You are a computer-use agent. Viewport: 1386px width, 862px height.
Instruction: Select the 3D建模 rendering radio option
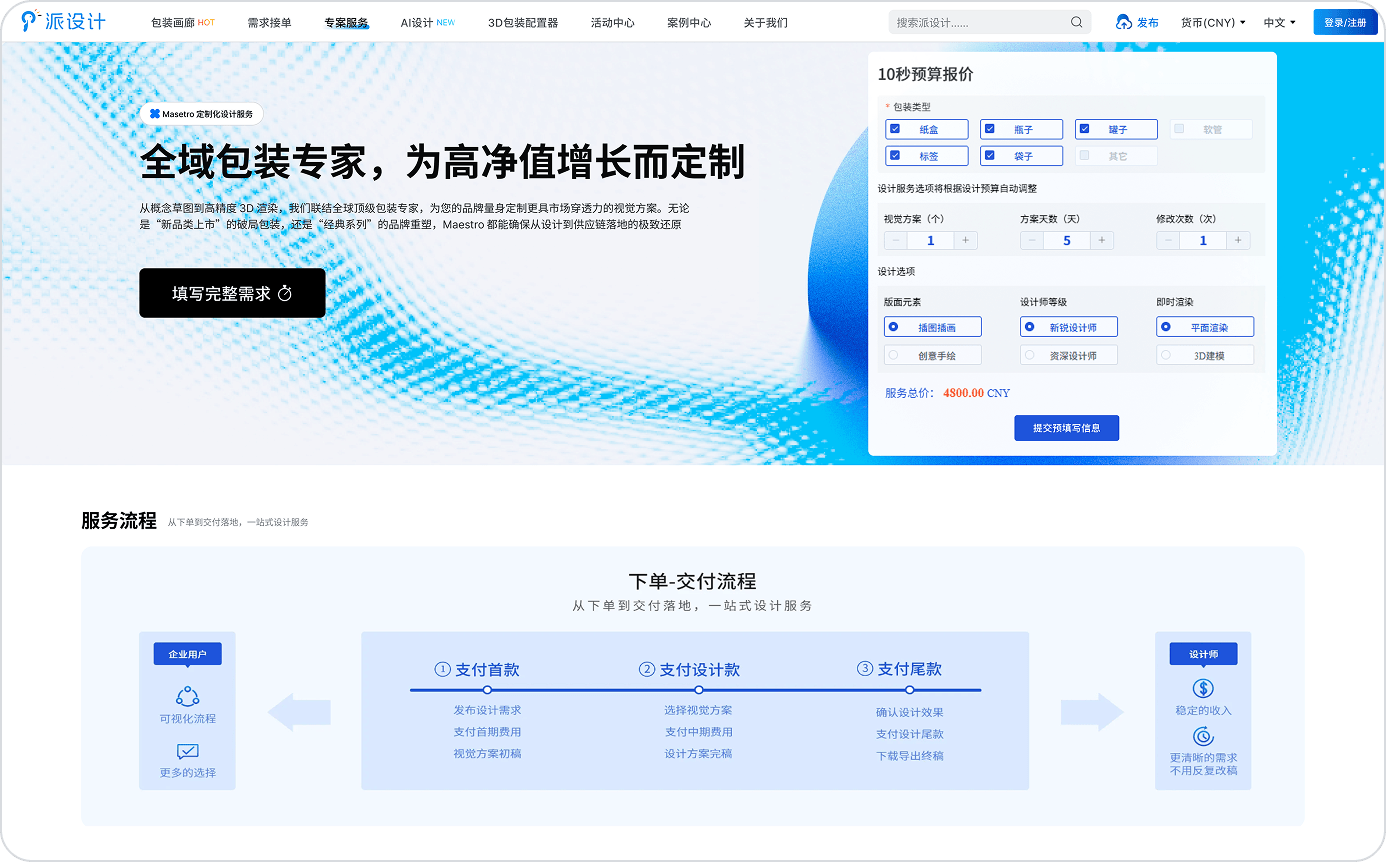(x=1165, y=355)
